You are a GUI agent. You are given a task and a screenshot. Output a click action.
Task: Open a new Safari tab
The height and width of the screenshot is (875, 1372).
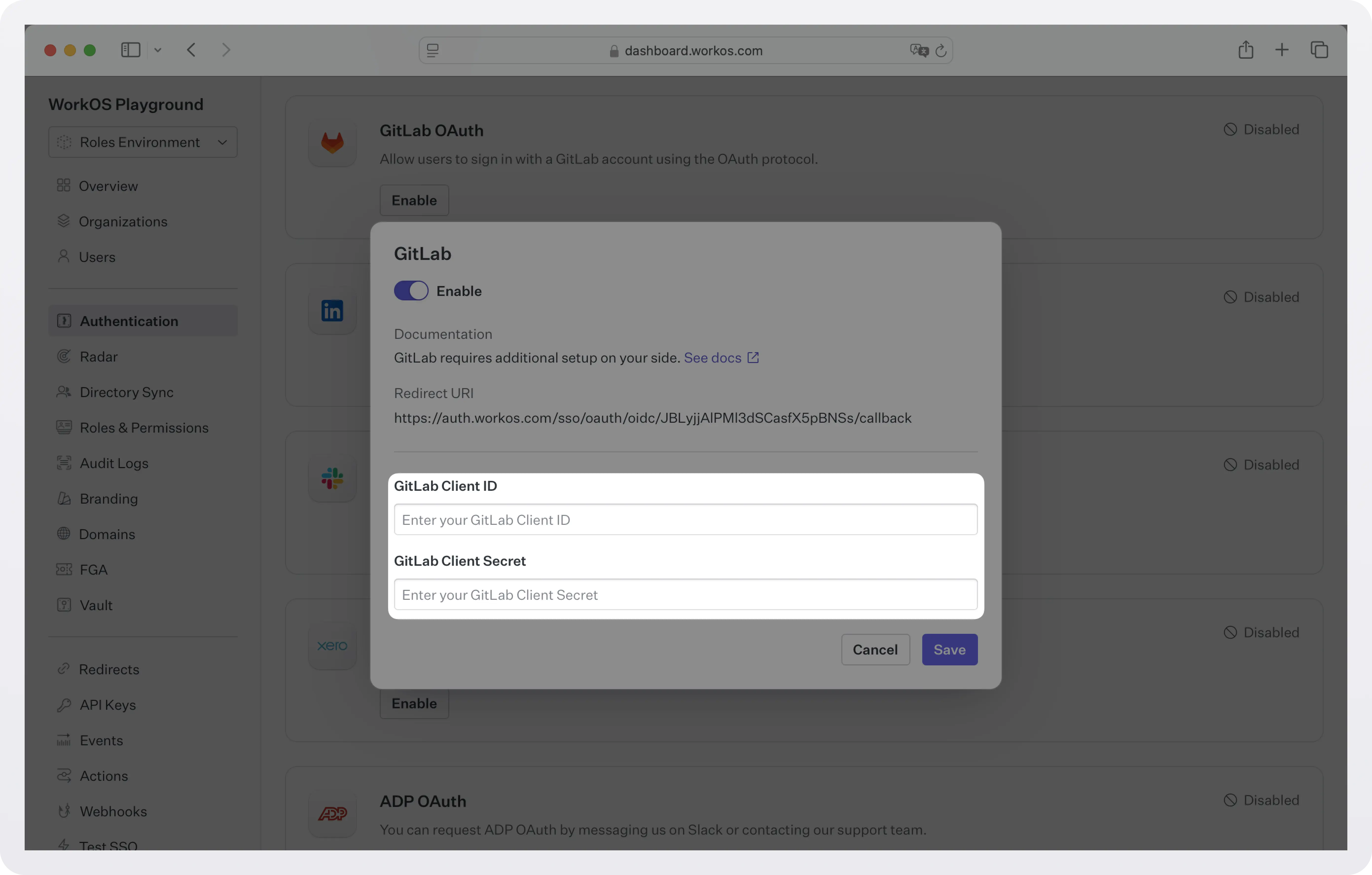tap(1282, 50)
